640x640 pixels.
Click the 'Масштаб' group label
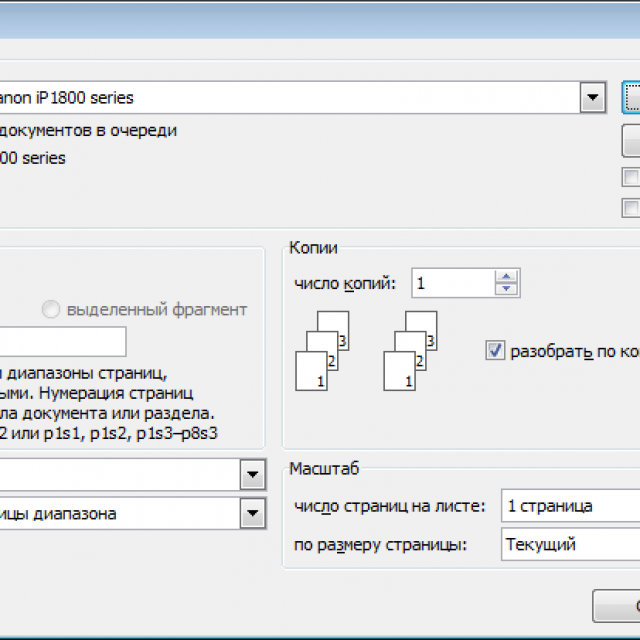[324, 469]
